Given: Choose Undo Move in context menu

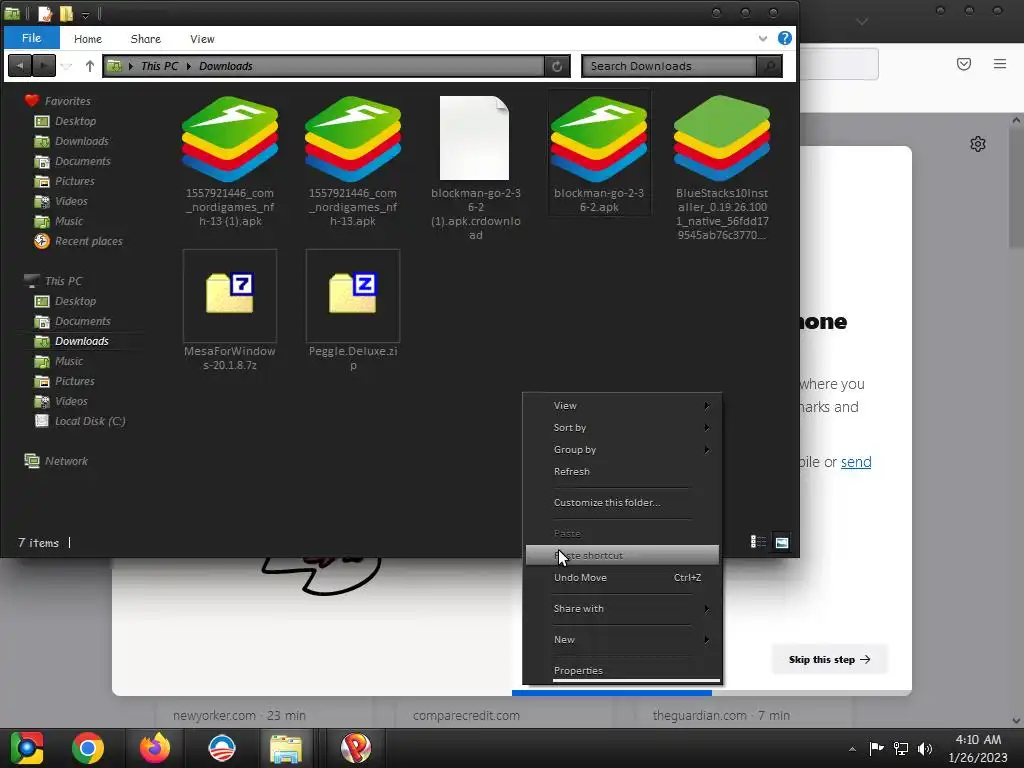Looking at the screenshot, I should pos(622,578).
